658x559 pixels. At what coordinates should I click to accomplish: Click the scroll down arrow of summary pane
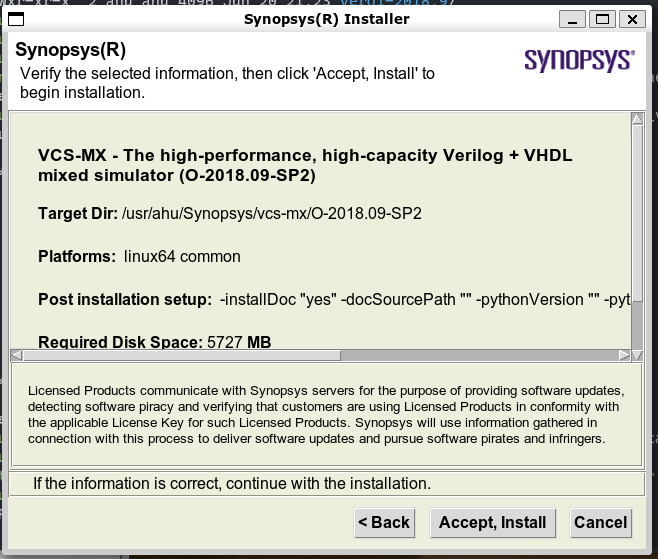click(636, 340)
